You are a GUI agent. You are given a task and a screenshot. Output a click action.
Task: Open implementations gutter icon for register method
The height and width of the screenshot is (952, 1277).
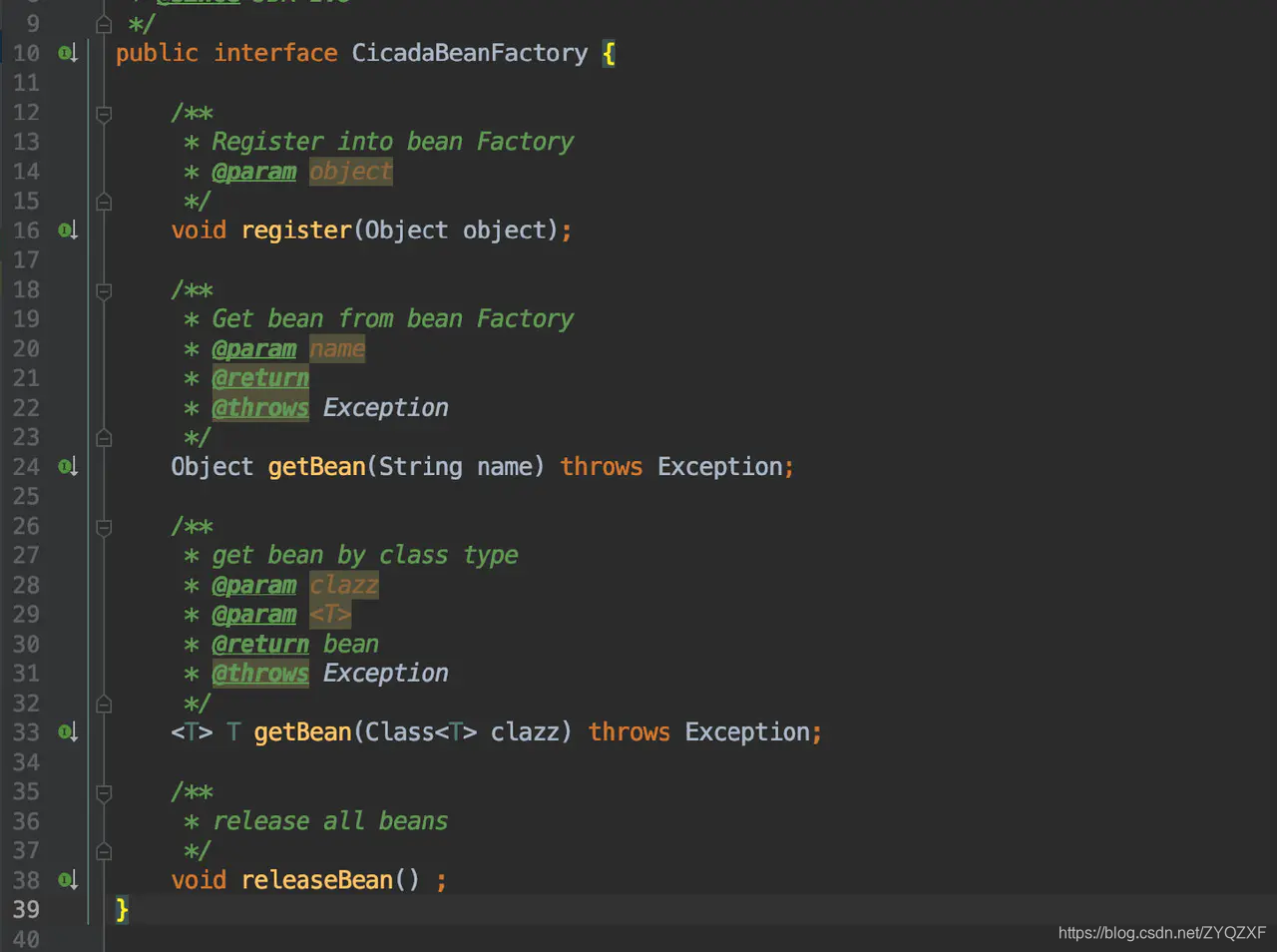coord(68,231)
